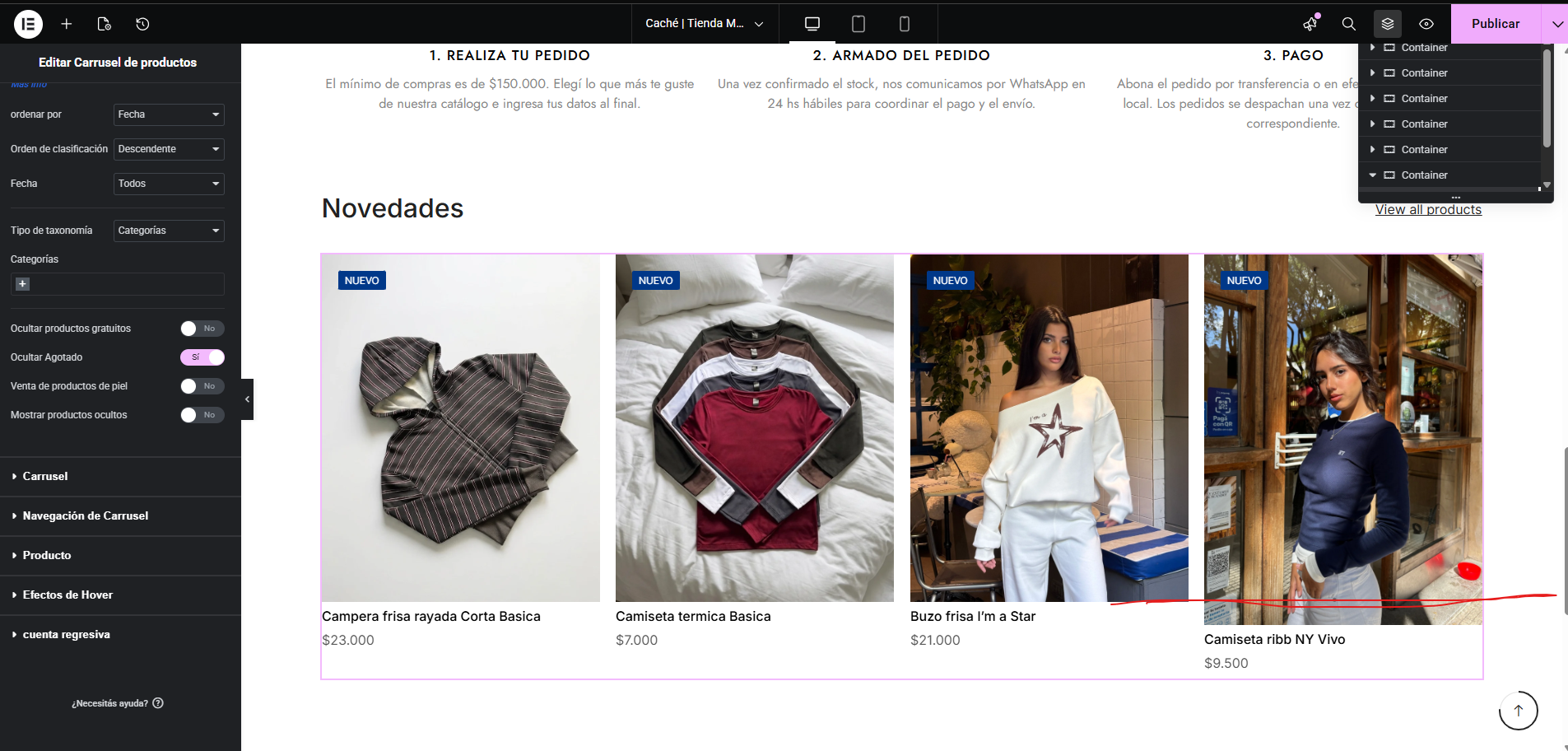This screenshot has height=751, width=1568.
Task: Click the page vertical scrollbar thumb
Action: [1566, 531]
